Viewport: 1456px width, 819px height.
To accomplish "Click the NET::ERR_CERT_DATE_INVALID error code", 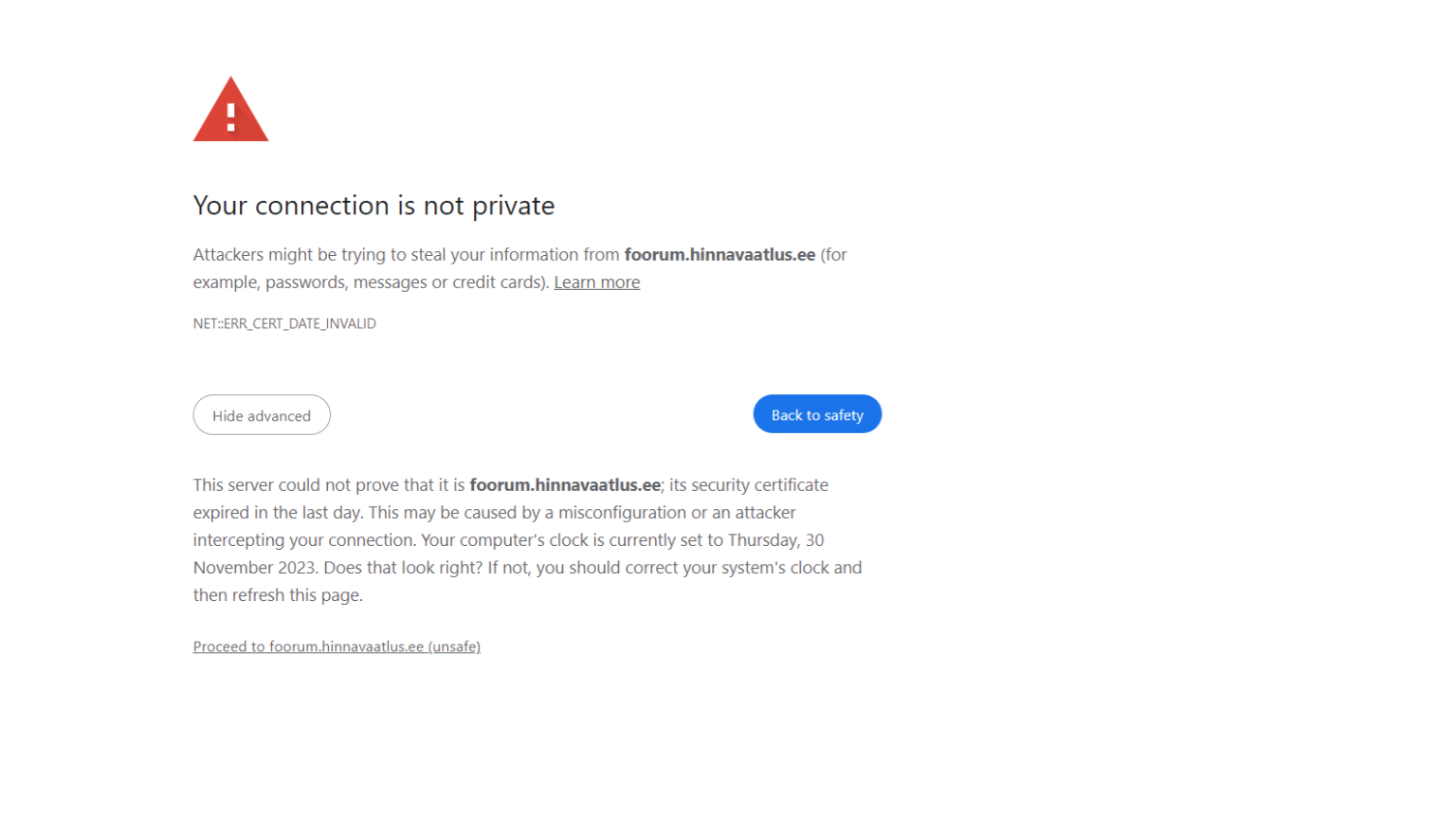I will [x=284, y=324].
